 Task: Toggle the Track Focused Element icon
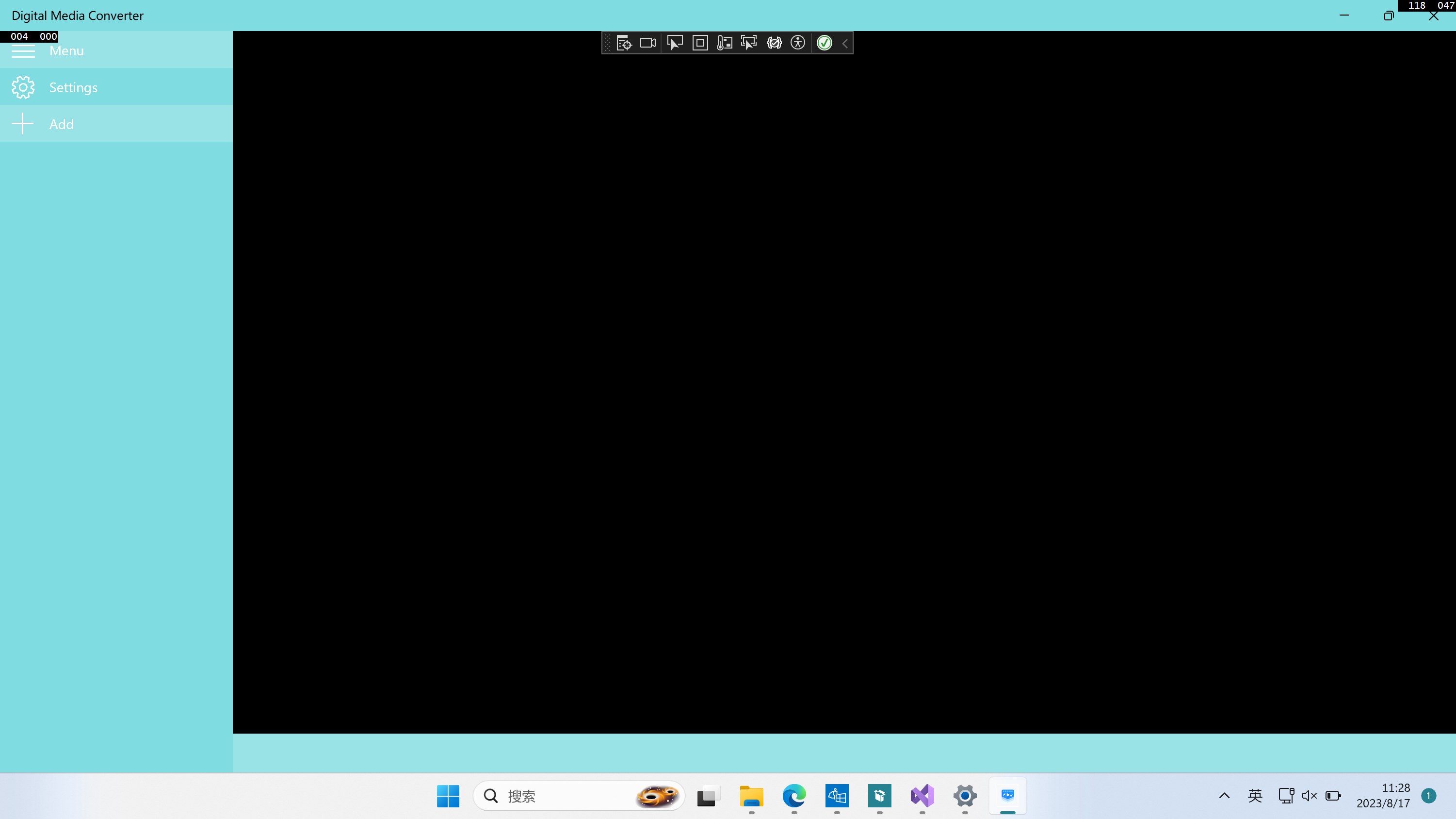[x=749, y=43]
